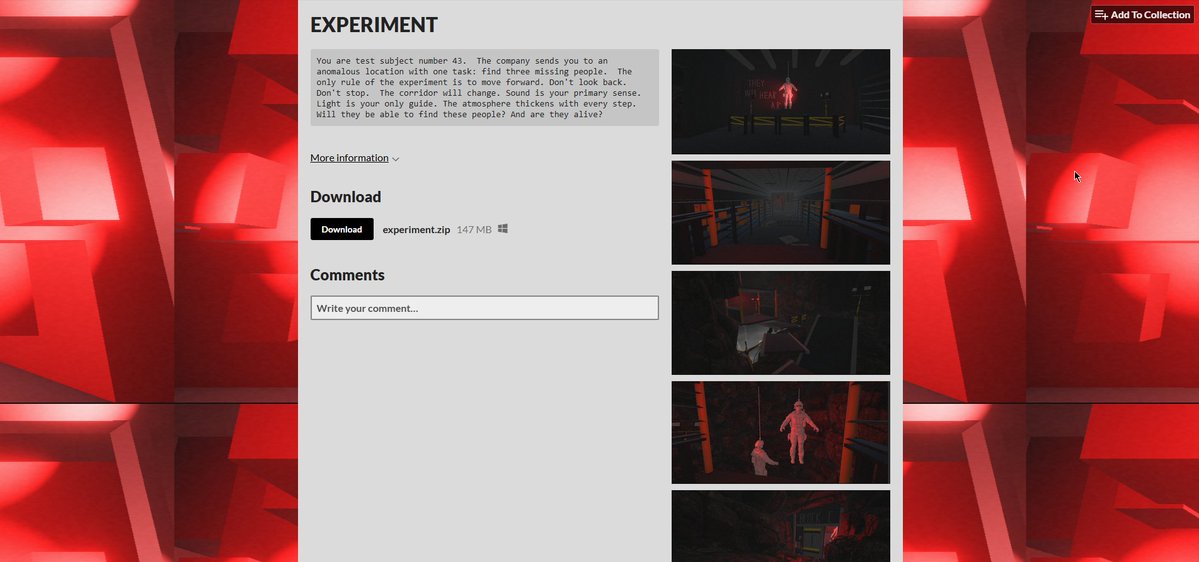1199x562 pixels.
Task: Focus the Write your comment field
Action: click(x=484, y=308)
